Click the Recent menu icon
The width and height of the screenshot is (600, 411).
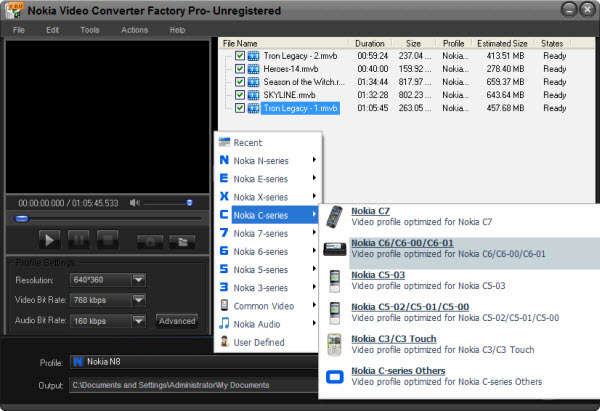pos(224,142)
